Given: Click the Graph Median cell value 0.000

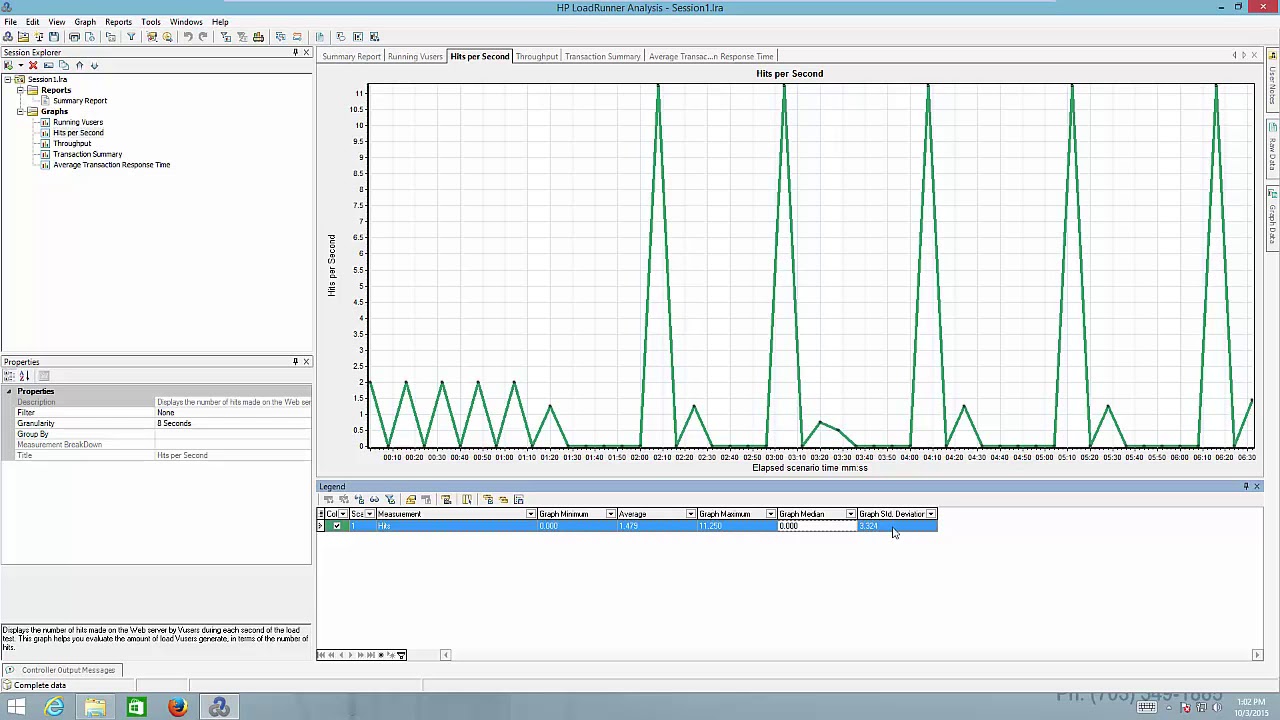Looking at the screenshot, I should pyautogui.click(x=817, y=526).
